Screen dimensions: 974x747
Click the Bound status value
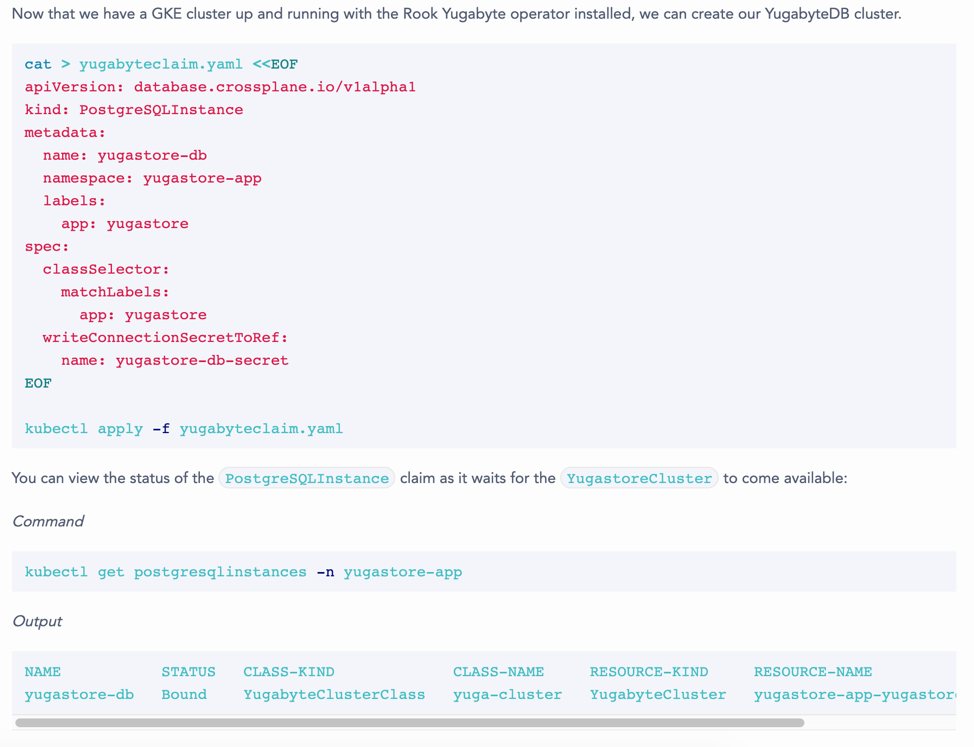coord(184,695)
